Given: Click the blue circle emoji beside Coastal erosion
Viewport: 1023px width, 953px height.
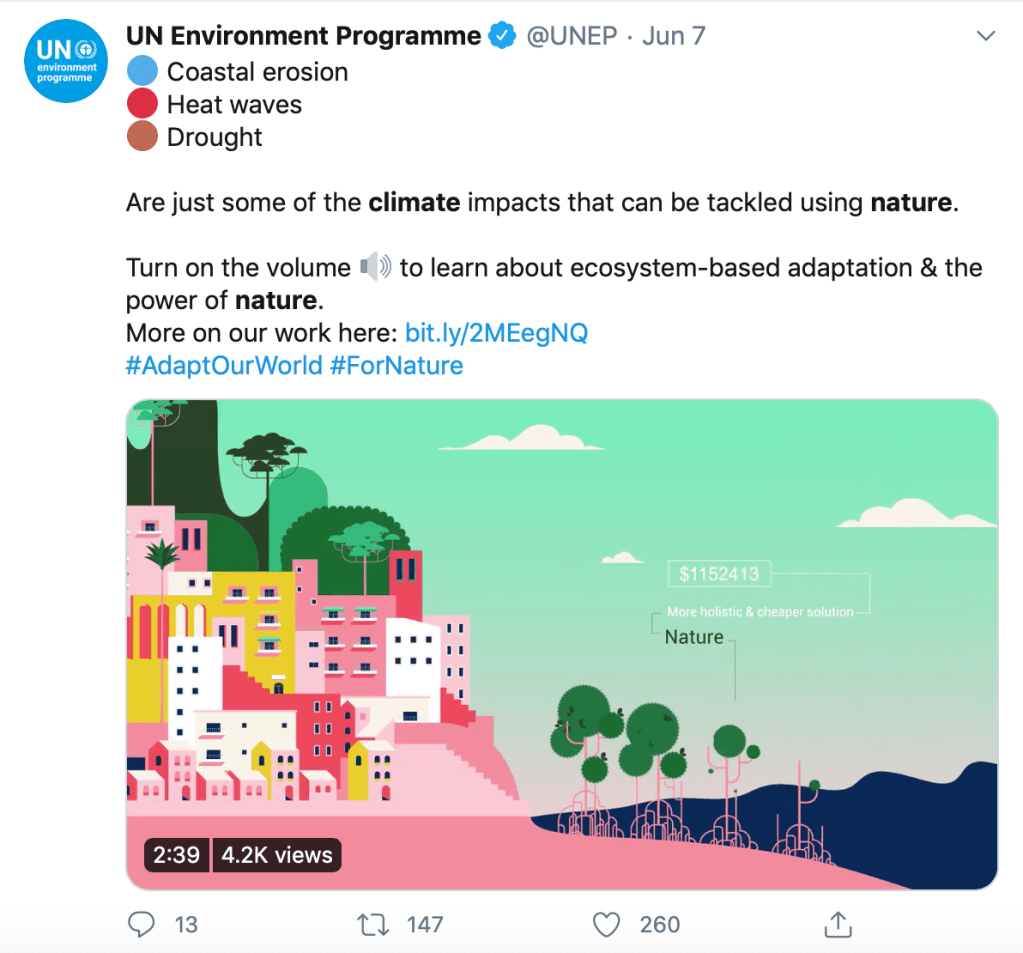Looking at the screenshot, I should [x=143, y=72].
